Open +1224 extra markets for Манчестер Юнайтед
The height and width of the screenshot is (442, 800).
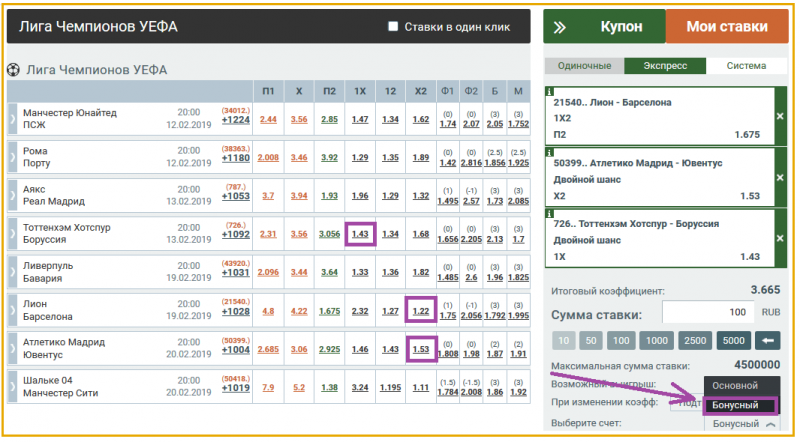(x=236, y=120)
